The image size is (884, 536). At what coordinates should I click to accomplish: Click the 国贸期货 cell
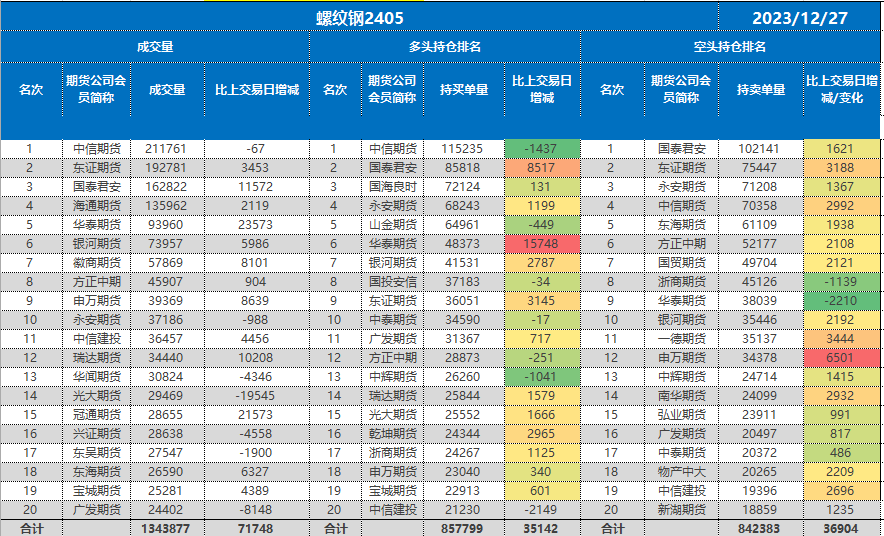682,263
